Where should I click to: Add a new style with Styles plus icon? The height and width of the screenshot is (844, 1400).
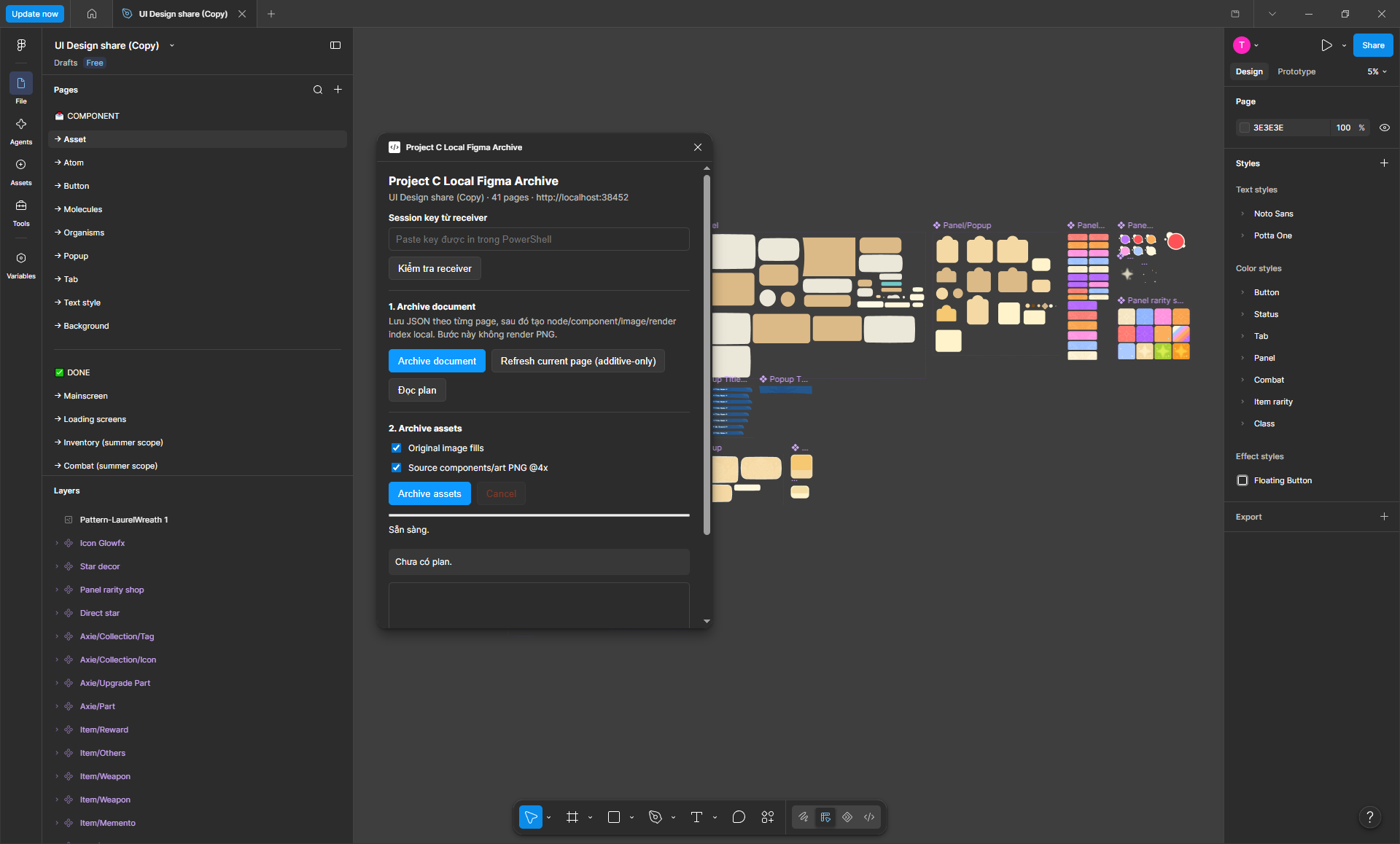[x=1384, y=163]
